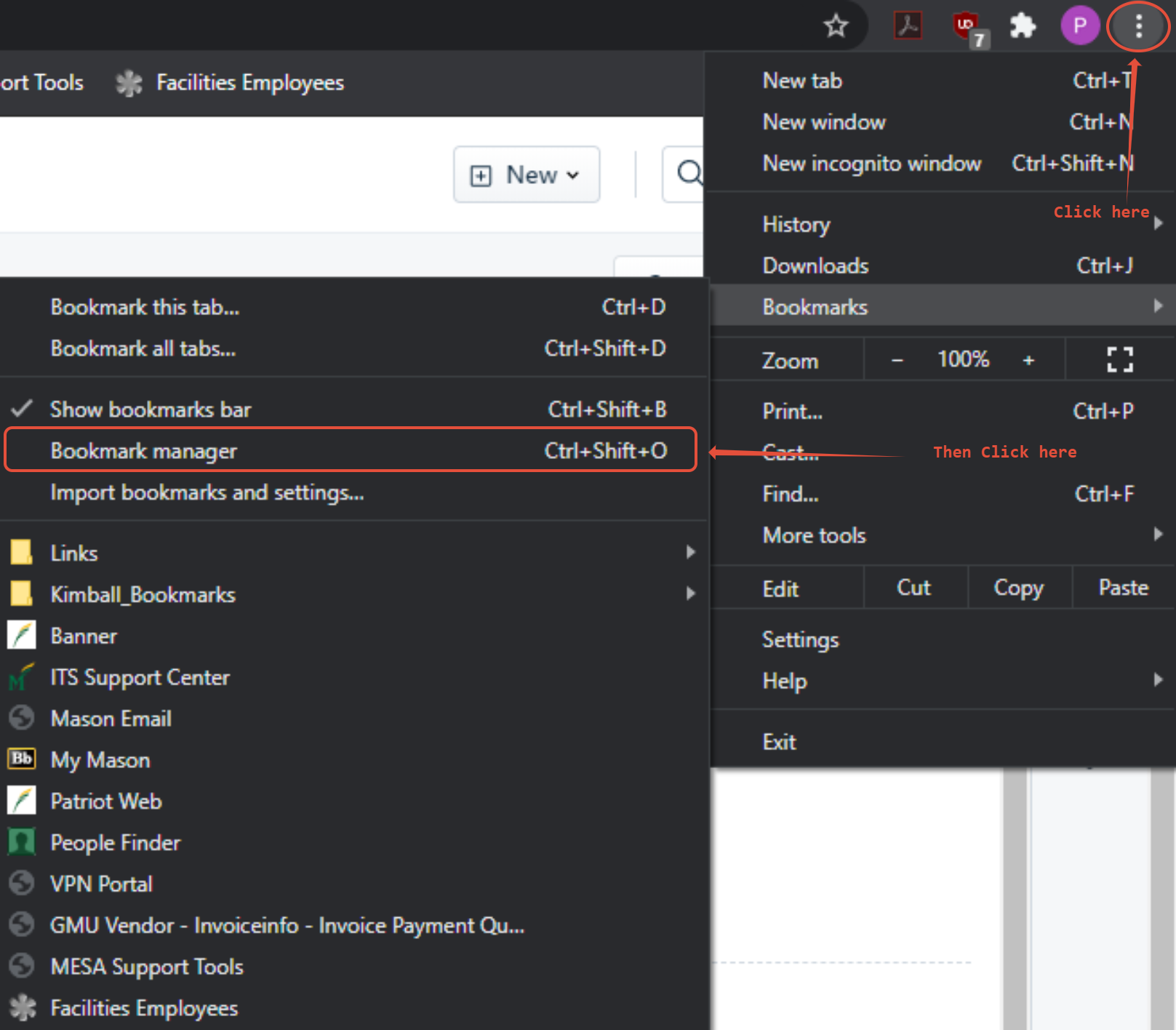1176x1030 pixels.
Task: Click the GMU Vendor Invoiceinfo globe icon
Action: [21, 925]
